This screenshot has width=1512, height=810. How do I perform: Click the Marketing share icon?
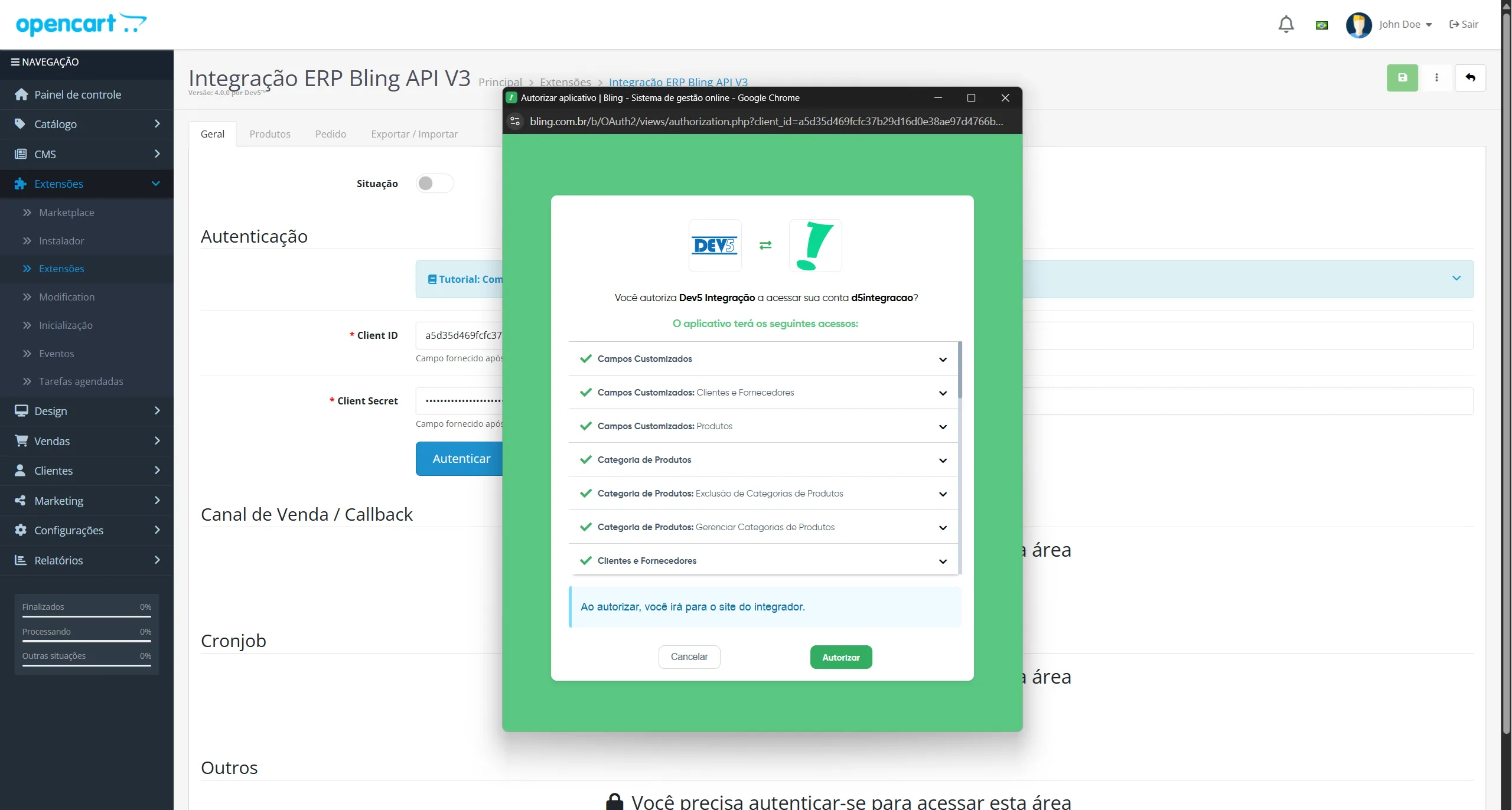point(20,500)
